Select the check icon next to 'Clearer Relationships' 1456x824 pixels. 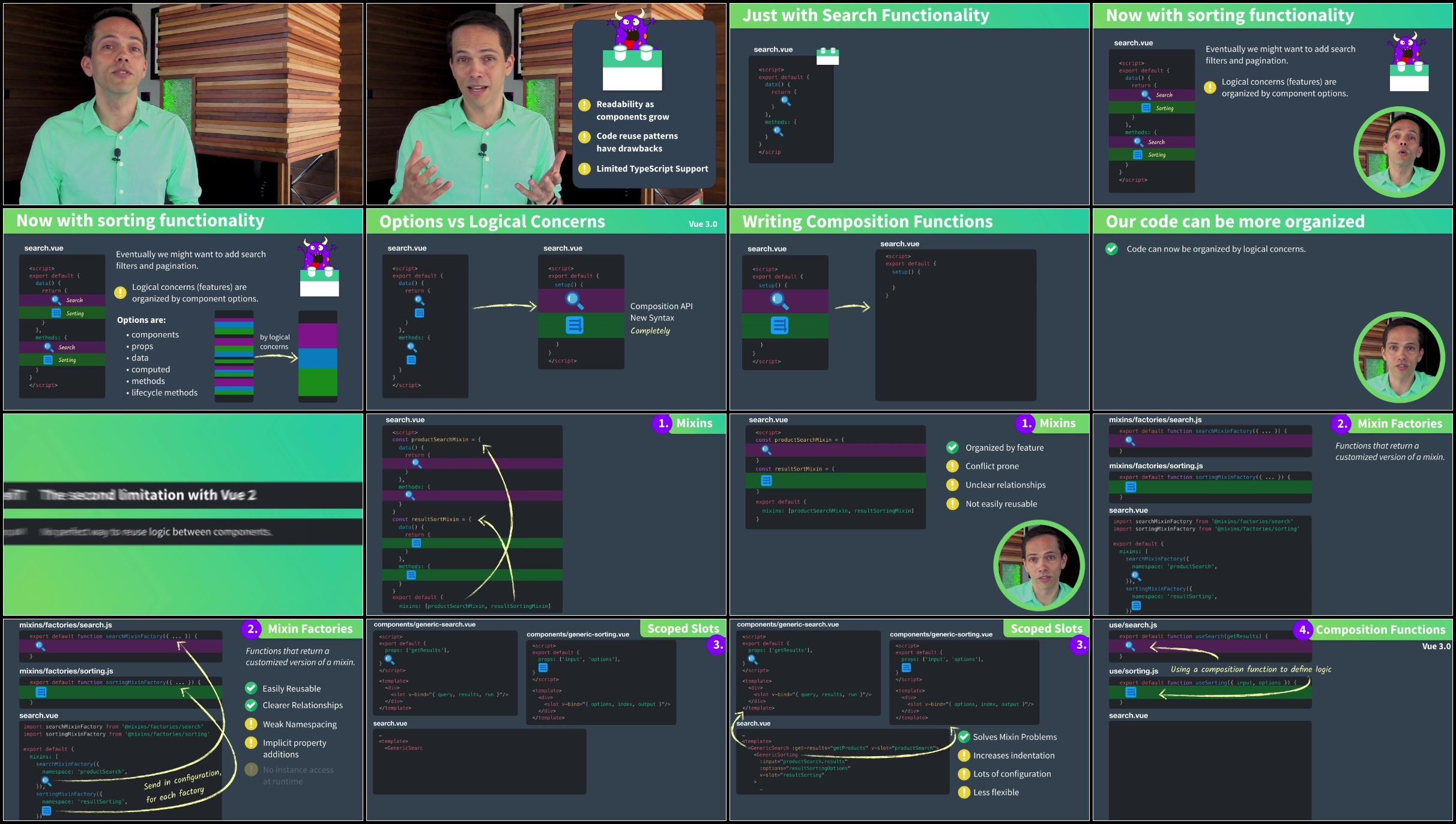pyautogui.click(x=251, y=705)
